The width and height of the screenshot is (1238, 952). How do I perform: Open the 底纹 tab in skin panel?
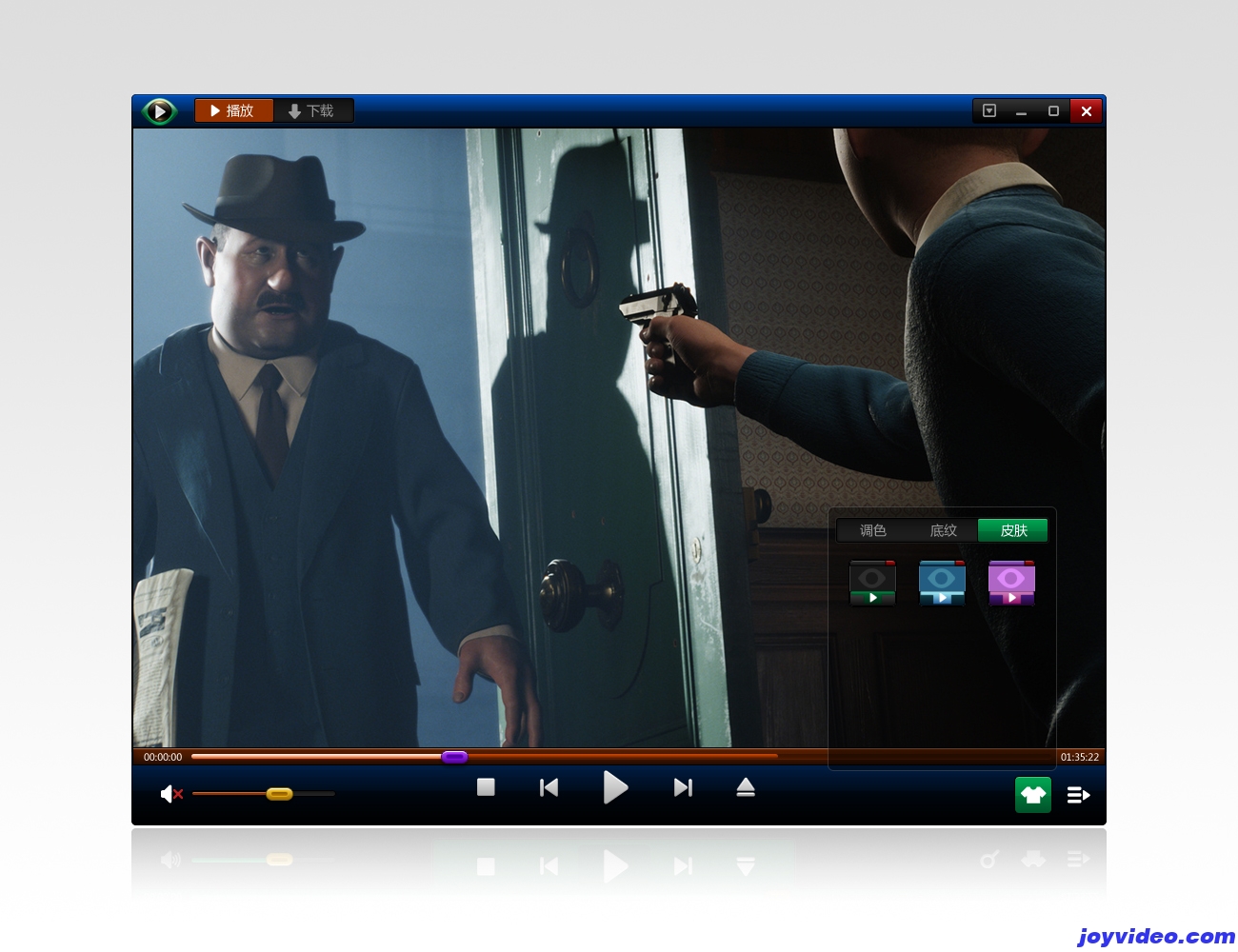click(943, 530)
